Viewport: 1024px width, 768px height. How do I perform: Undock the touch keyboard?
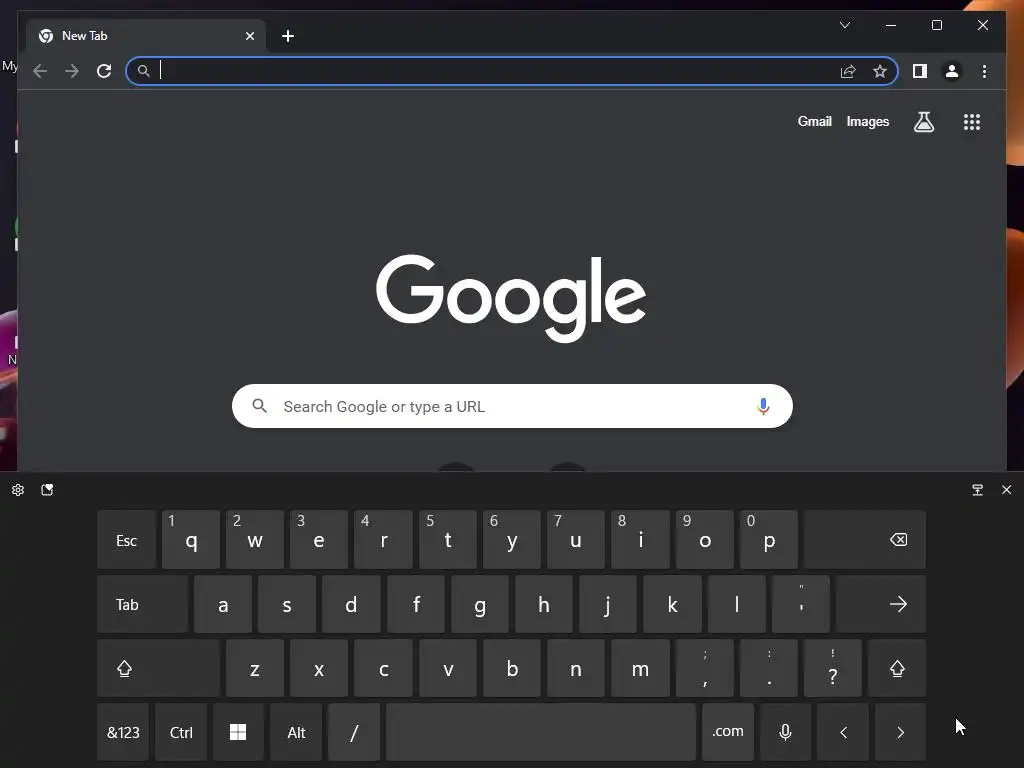click(977, 490)
